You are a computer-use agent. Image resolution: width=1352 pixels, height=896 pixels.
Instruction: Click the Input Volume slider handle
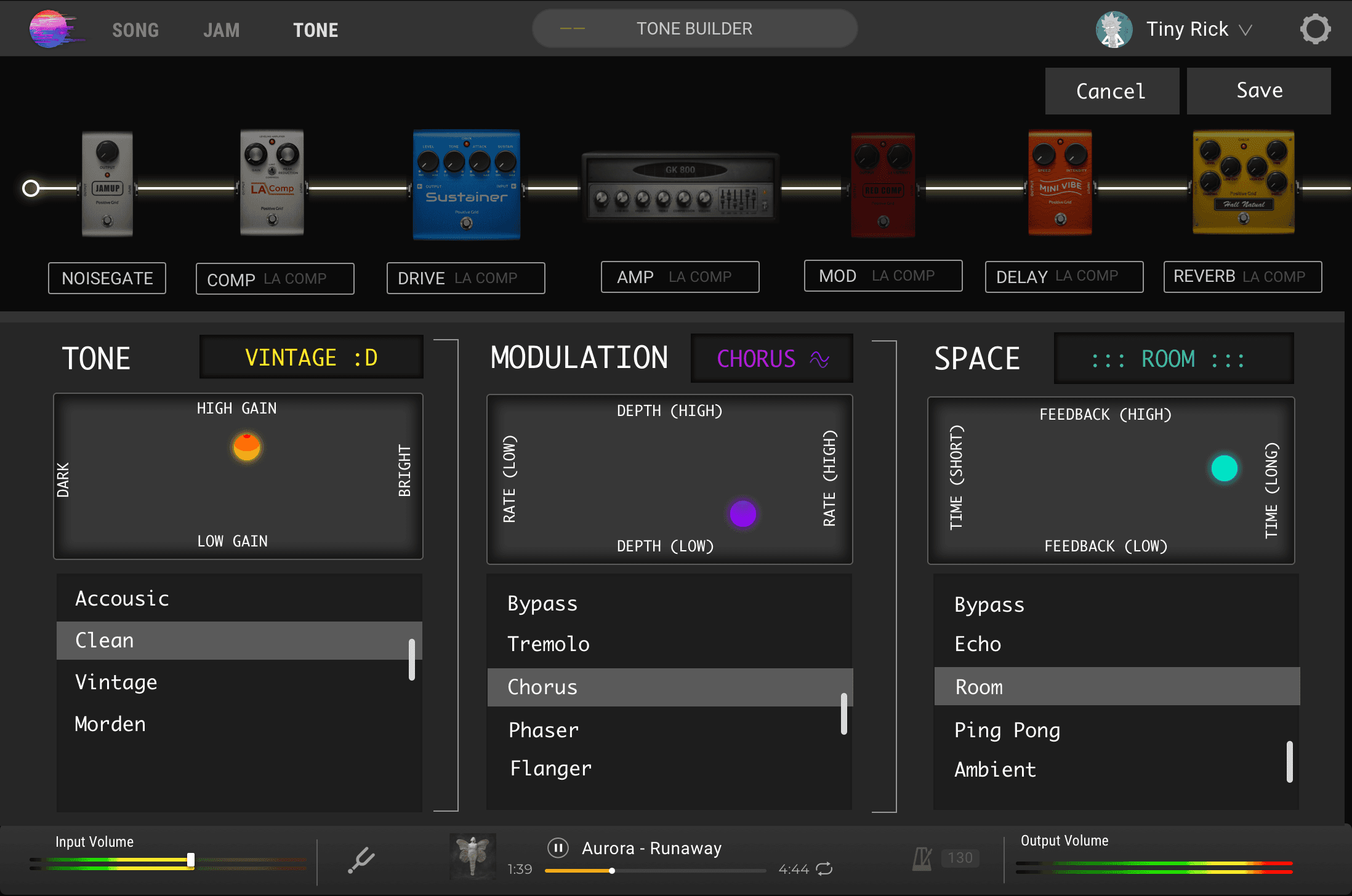point(191,860)
